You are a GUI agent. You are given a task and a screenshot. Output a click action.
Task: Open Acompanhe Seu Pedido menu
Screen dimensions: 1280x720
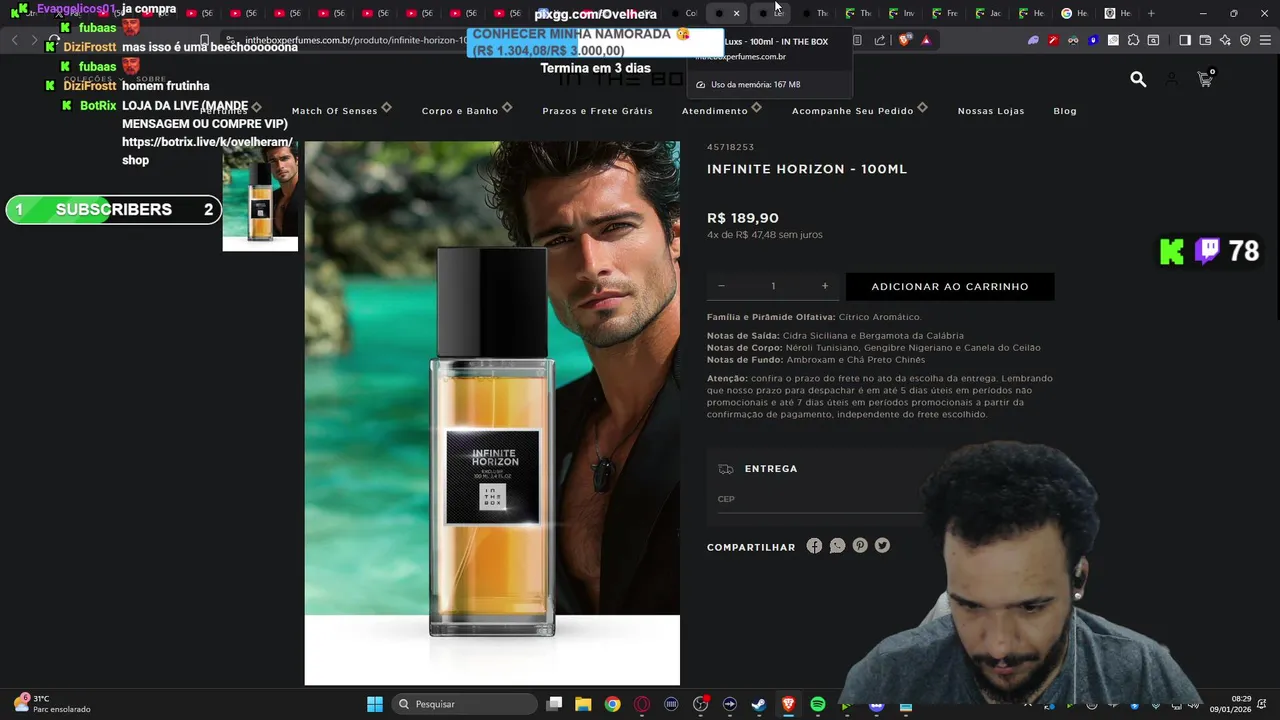(x=852, y=111)
